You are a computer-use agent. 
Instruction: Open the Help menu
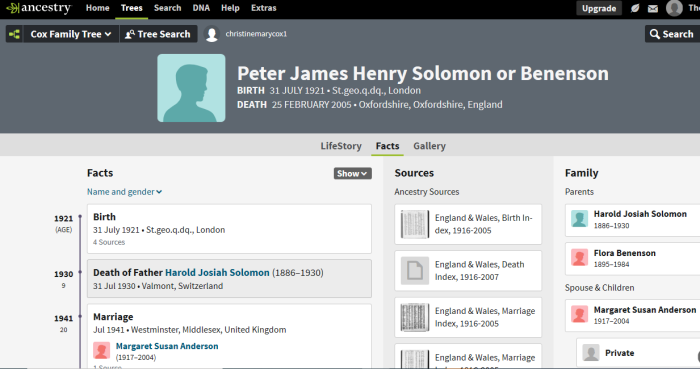point(230,8)
